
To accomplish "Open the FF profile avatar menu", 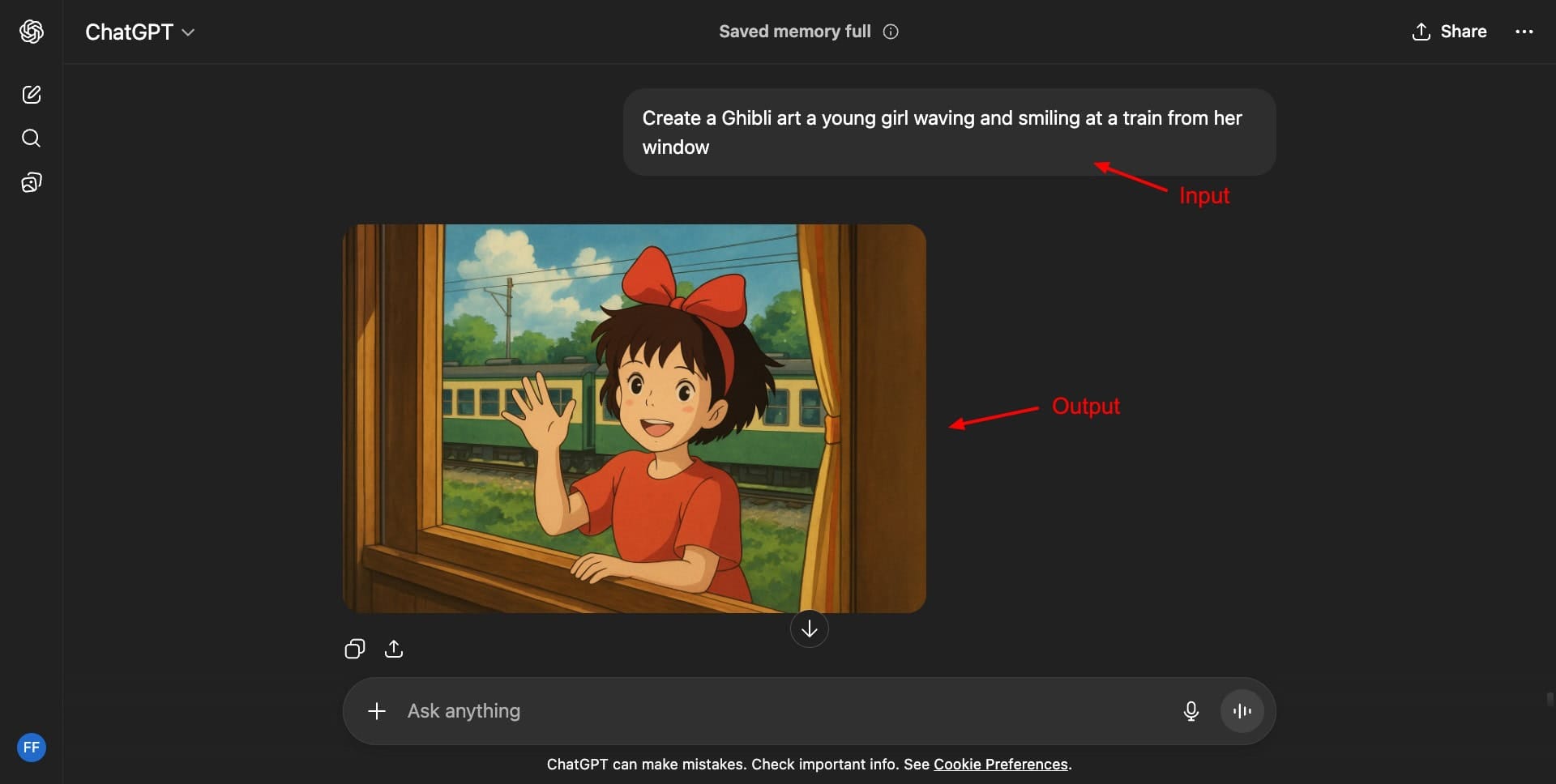I will tap(32, 748).
